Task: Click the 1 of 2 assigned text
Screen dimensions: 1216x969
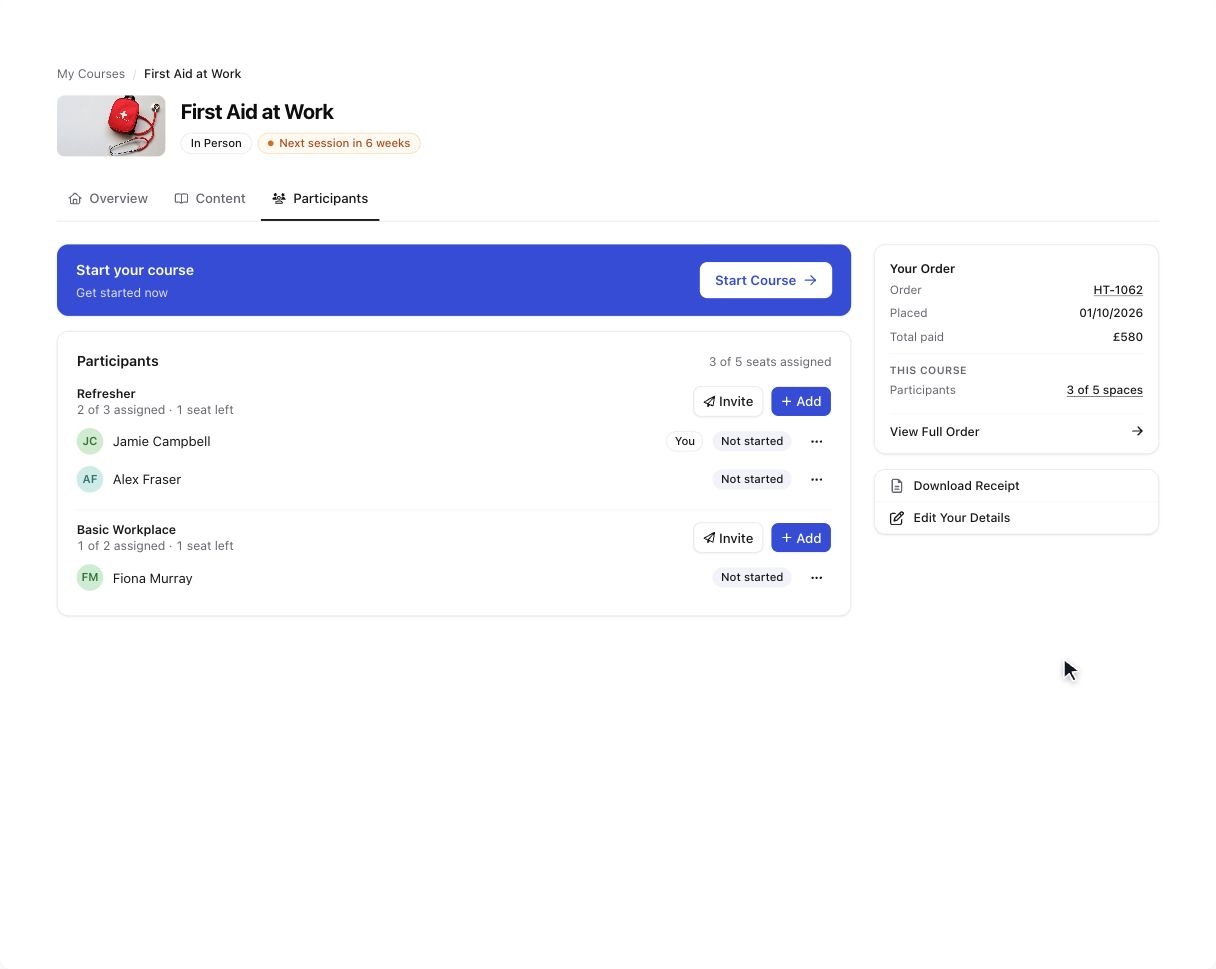Action: point(121,546)
